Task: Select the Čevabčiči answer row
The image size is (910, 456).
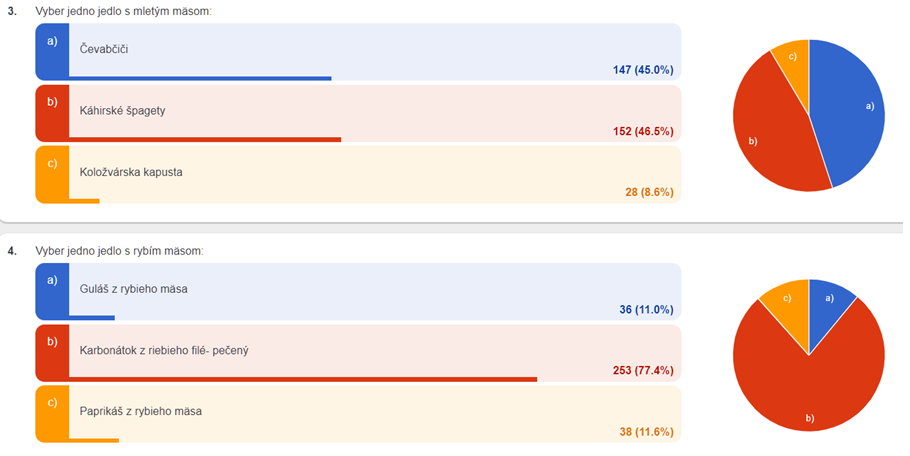Action: click(x=358, y=52)
